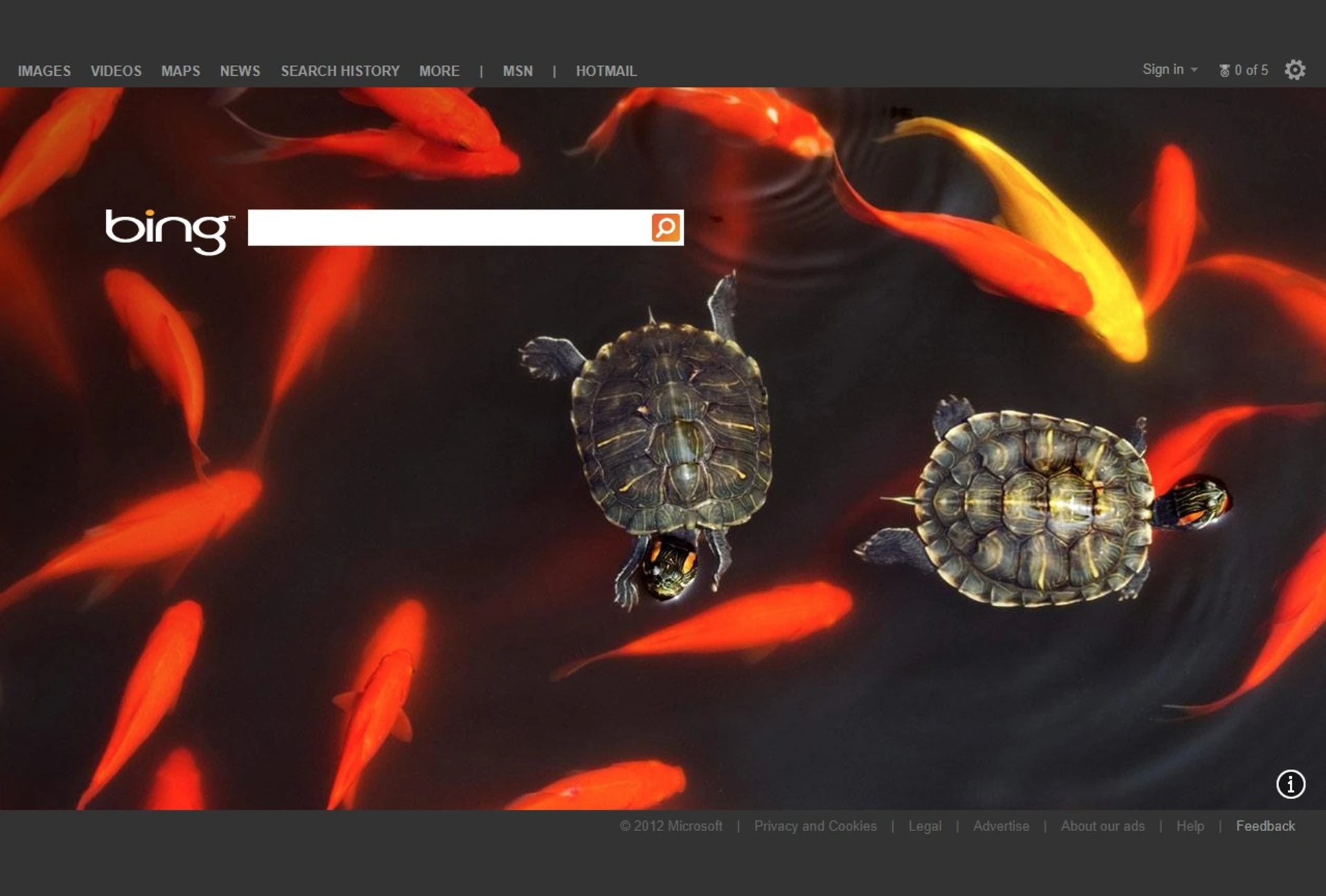This screenshot has width=1326, height=896.
Task: Click the Bing logo
Action: tap(169, 231)
